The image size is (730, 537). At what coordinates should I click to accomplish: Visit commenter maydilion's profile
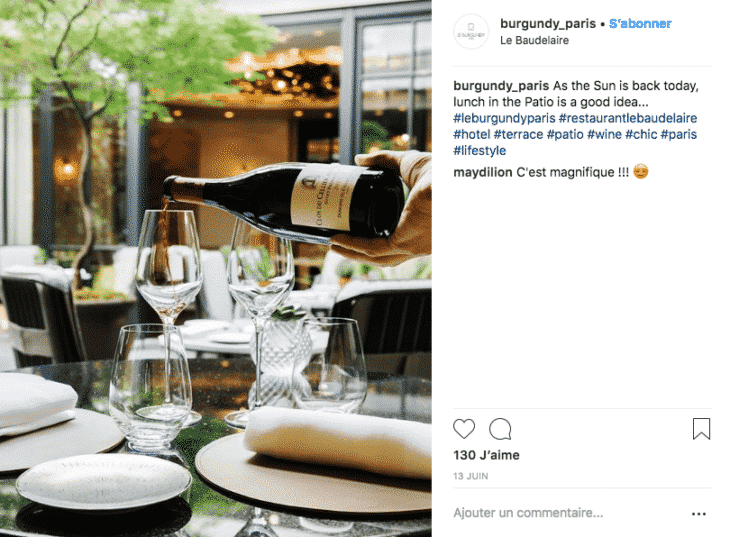(483, 172)
